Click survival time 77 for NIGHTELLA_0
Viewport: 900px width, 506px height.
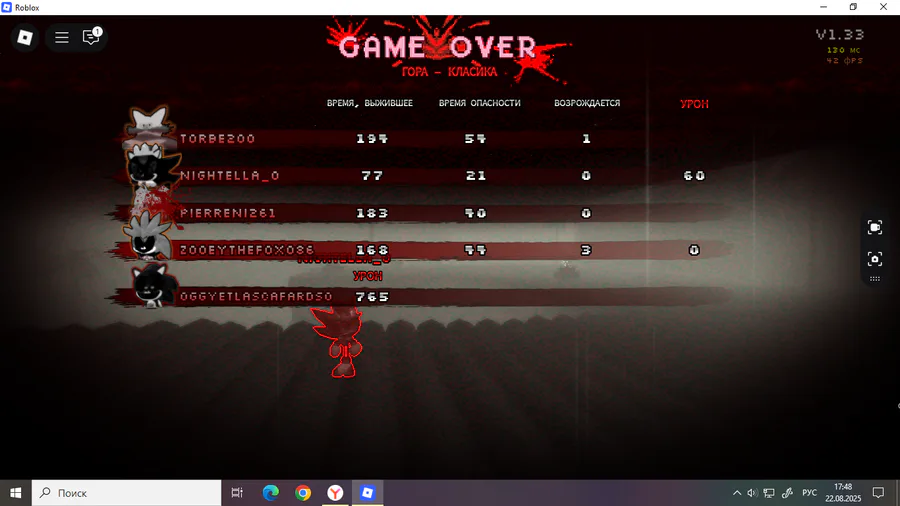point(372,176)
